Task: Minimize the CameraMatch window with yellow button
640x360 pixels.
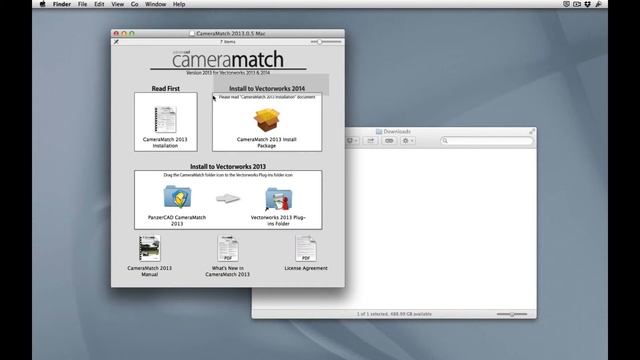Action: (x=124, y=33)
